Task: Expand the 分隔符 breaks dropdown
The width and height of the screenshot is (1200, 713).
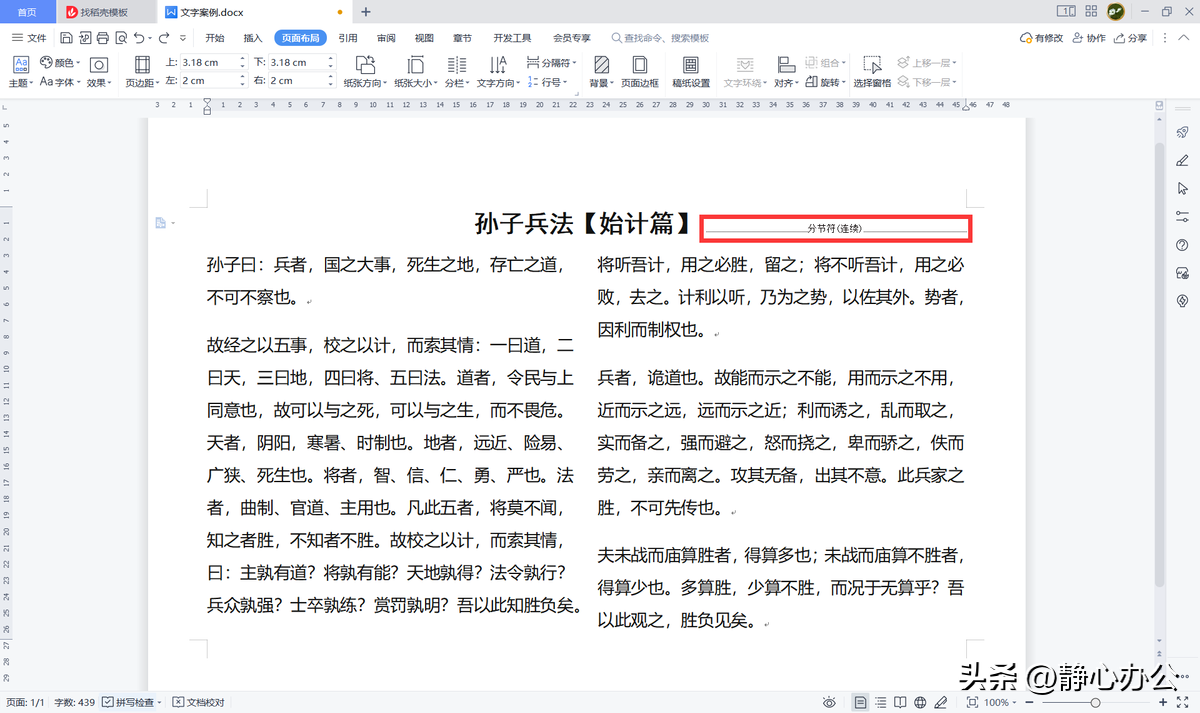Action: coord(551,62)
